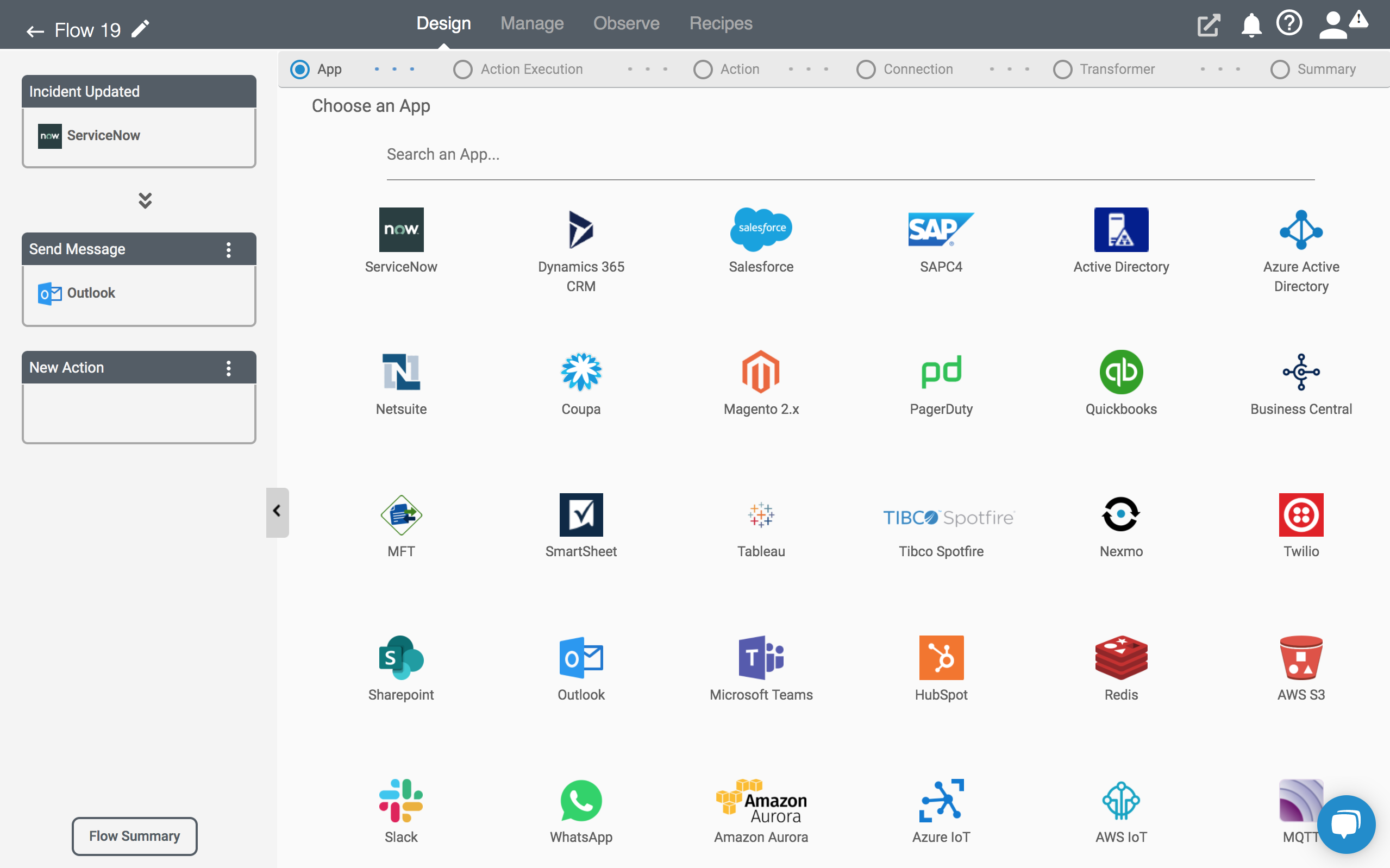
Task: Select the Action Execution step radio button
Action: [462, 70]
